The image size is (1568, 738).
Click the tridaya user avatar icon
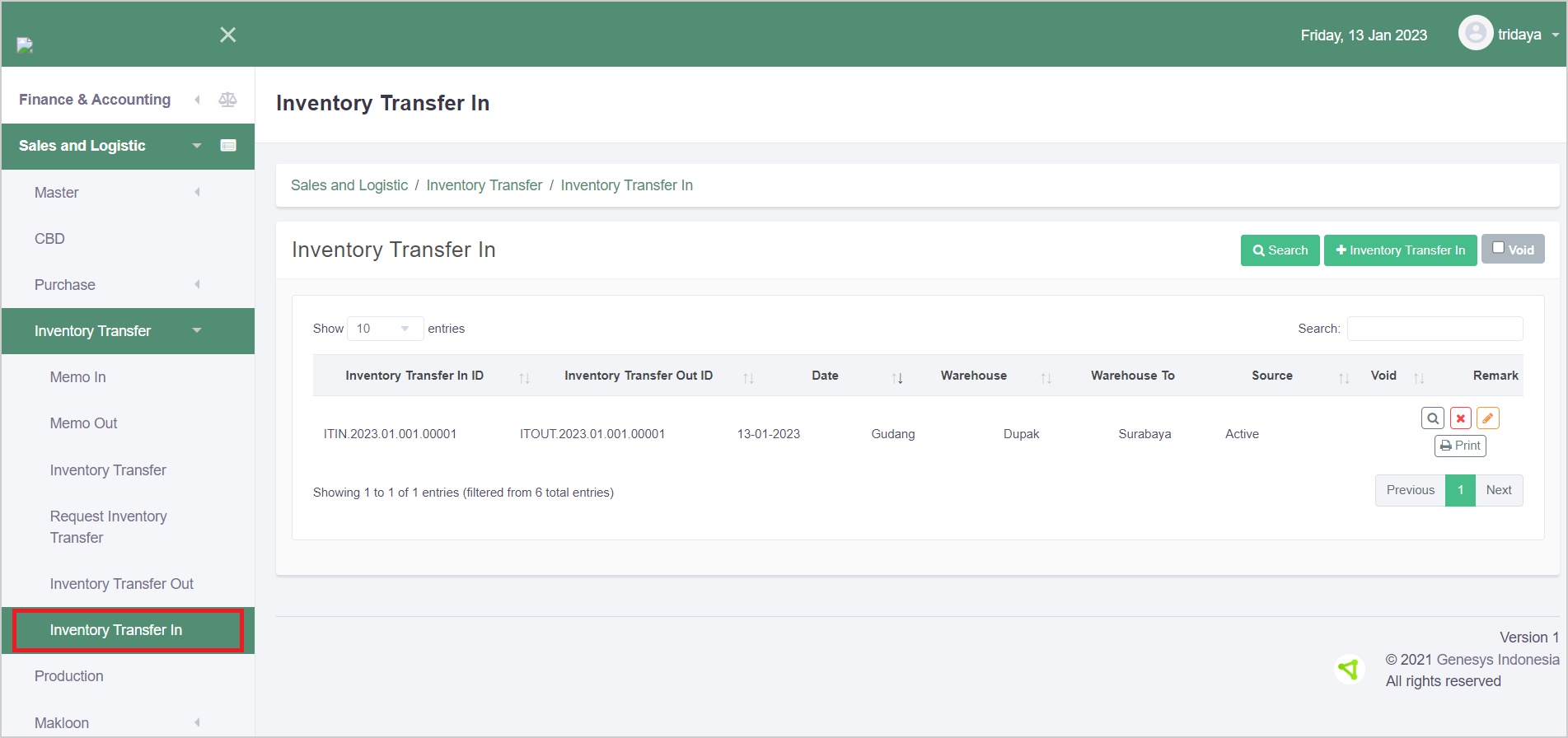coord(1475,34)
